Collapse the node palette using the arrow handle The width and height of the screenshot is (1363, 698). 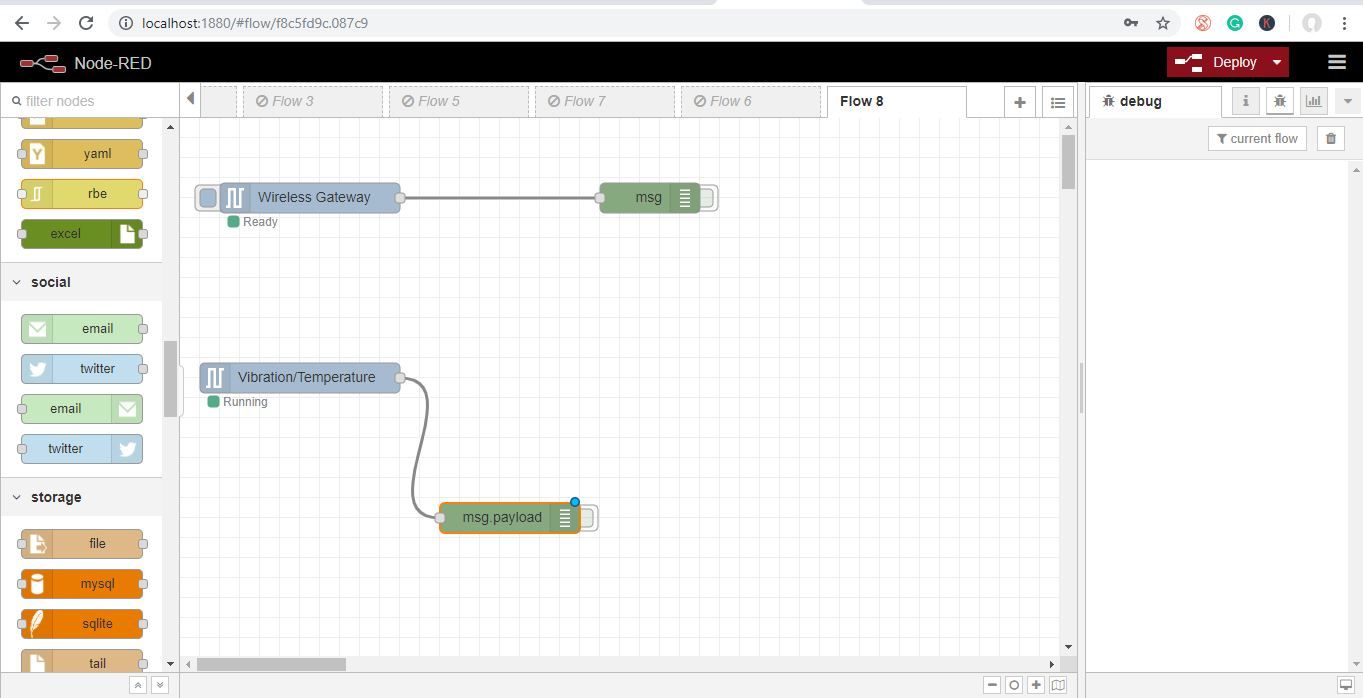pos(190,98)
